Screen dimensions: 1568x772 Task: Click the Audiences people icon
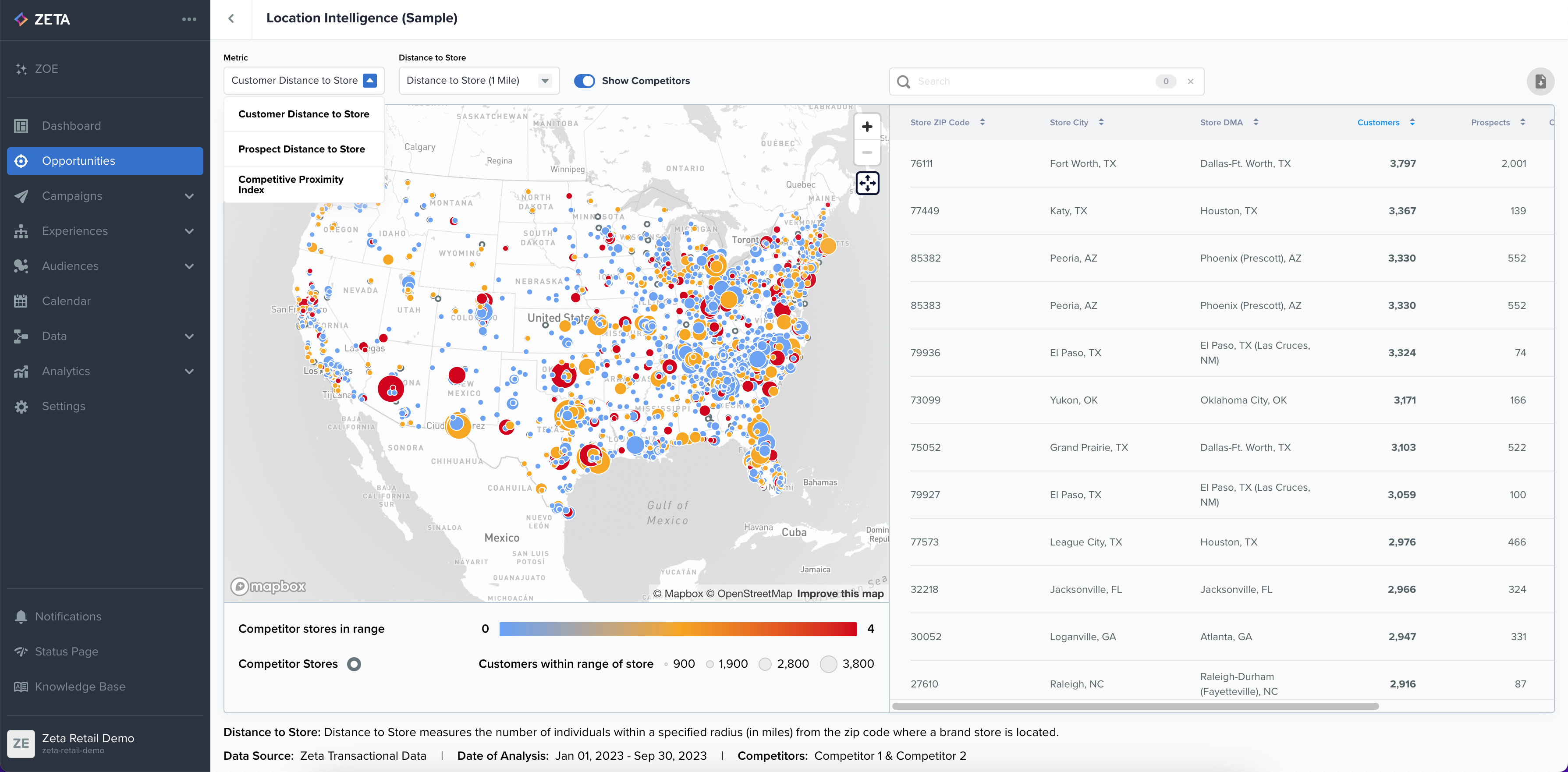21,266
